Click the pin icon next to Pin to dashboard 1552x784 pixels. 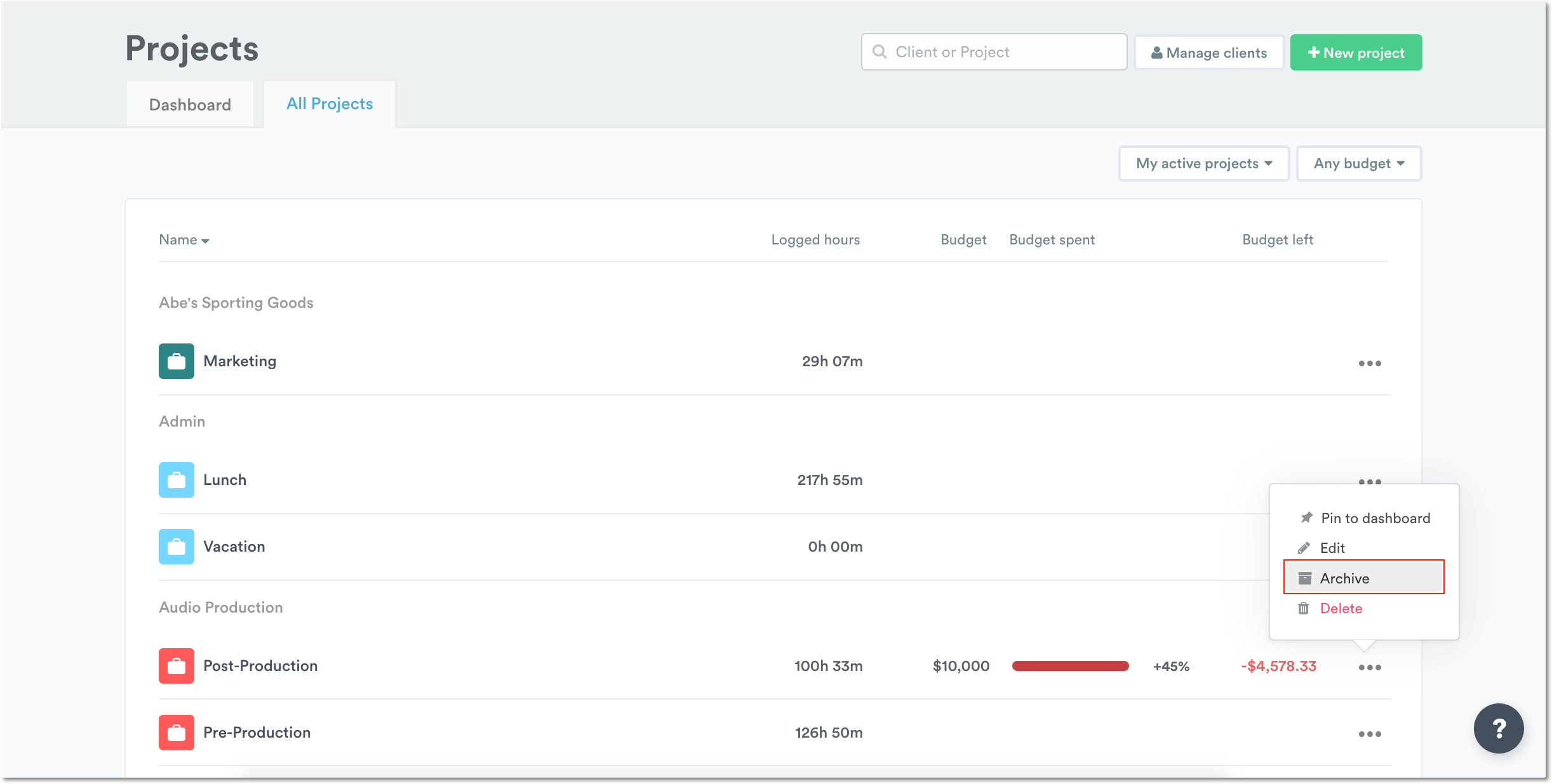point(1305,517)
